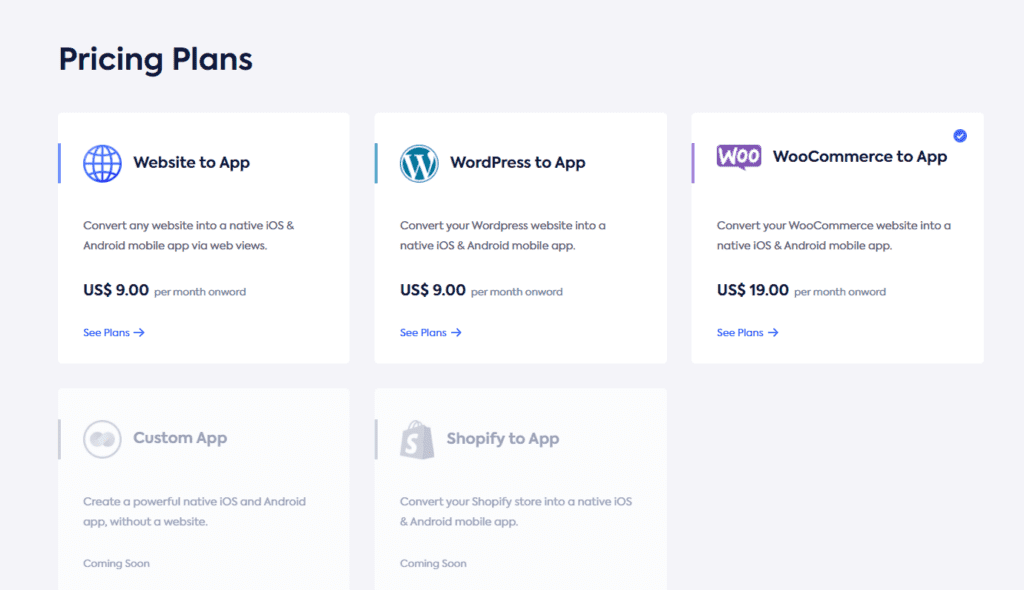Select the WooCommerce to App heading
Screen dimensions: 1024x590
pyautogui.click(x=859, y=157)
